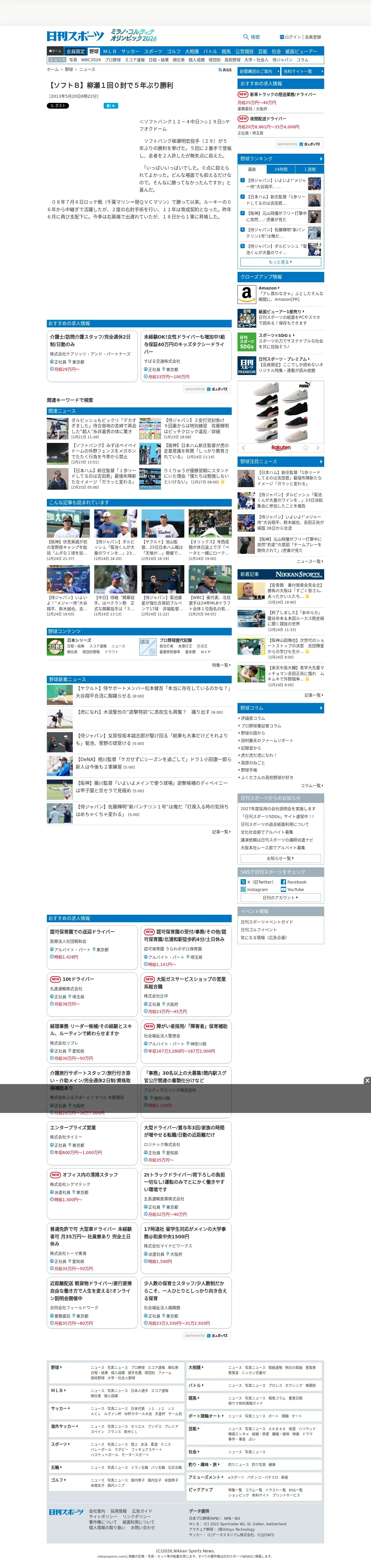Open 日刊のアカウント button
The height and width of the screenshot is (1568, 371).
coord(280,898)
